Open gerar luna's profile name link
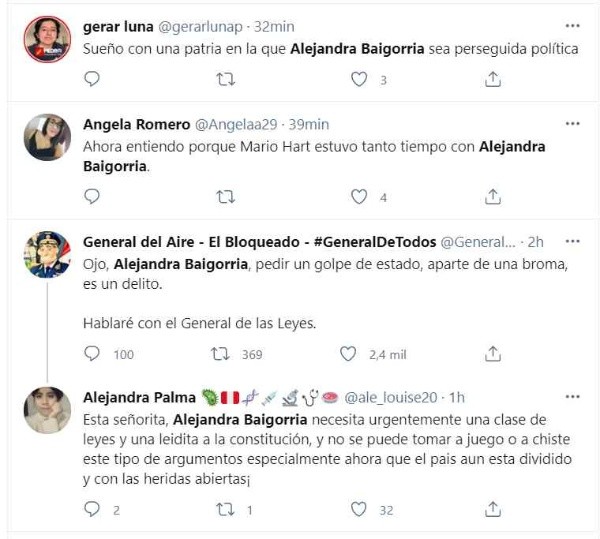 click(118, 26)
